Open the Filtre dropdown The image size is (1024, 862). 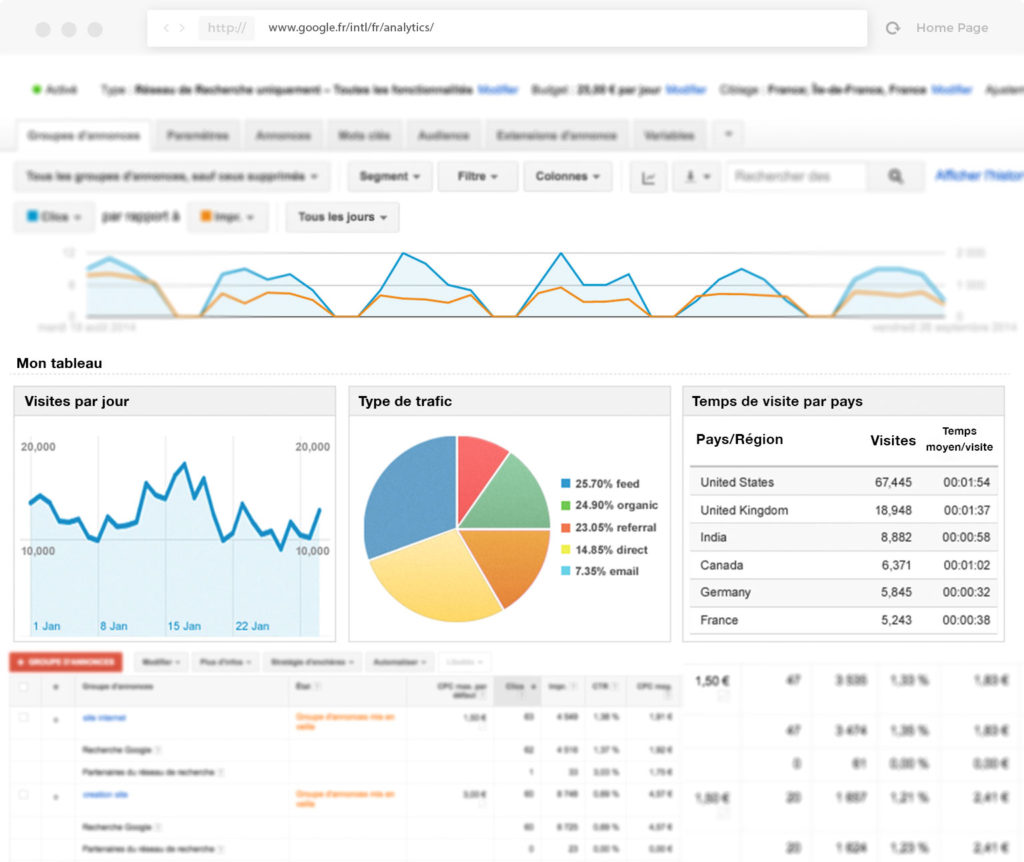(x=477, y=176)
